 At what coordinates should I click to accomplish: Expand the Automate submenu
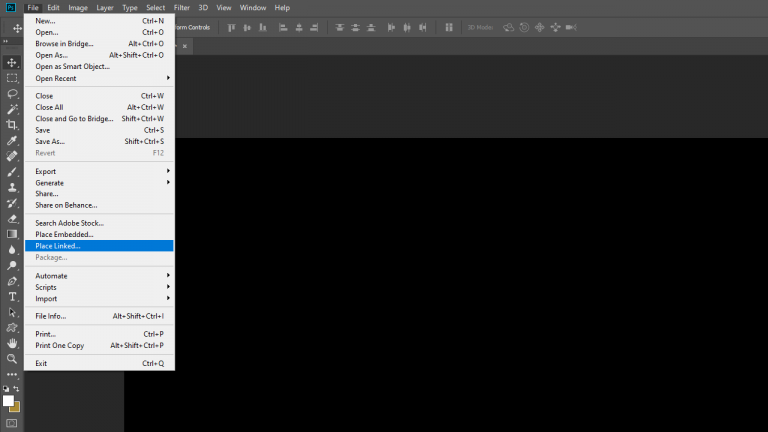click(99, 276)
